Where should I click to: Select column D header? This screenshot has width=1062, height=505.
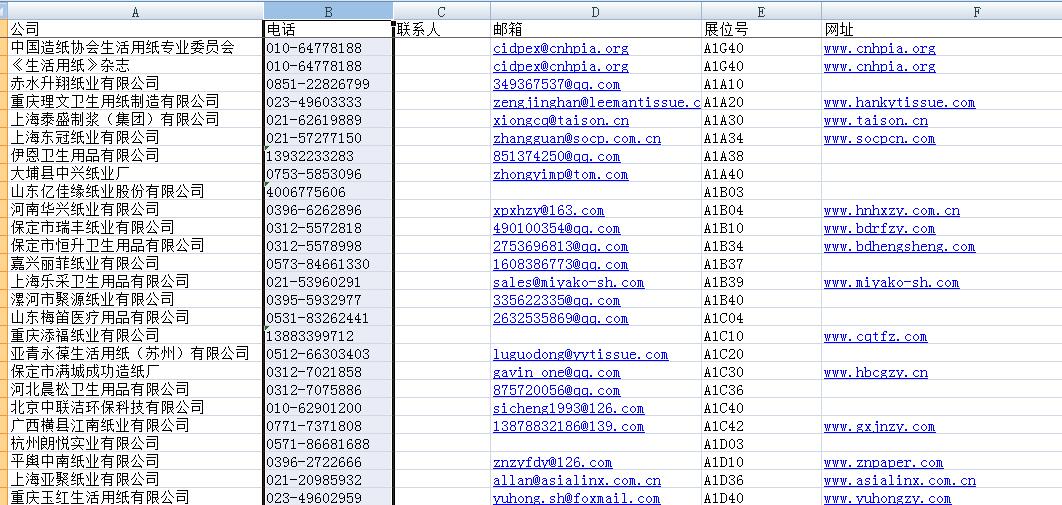tap(595, 12)
